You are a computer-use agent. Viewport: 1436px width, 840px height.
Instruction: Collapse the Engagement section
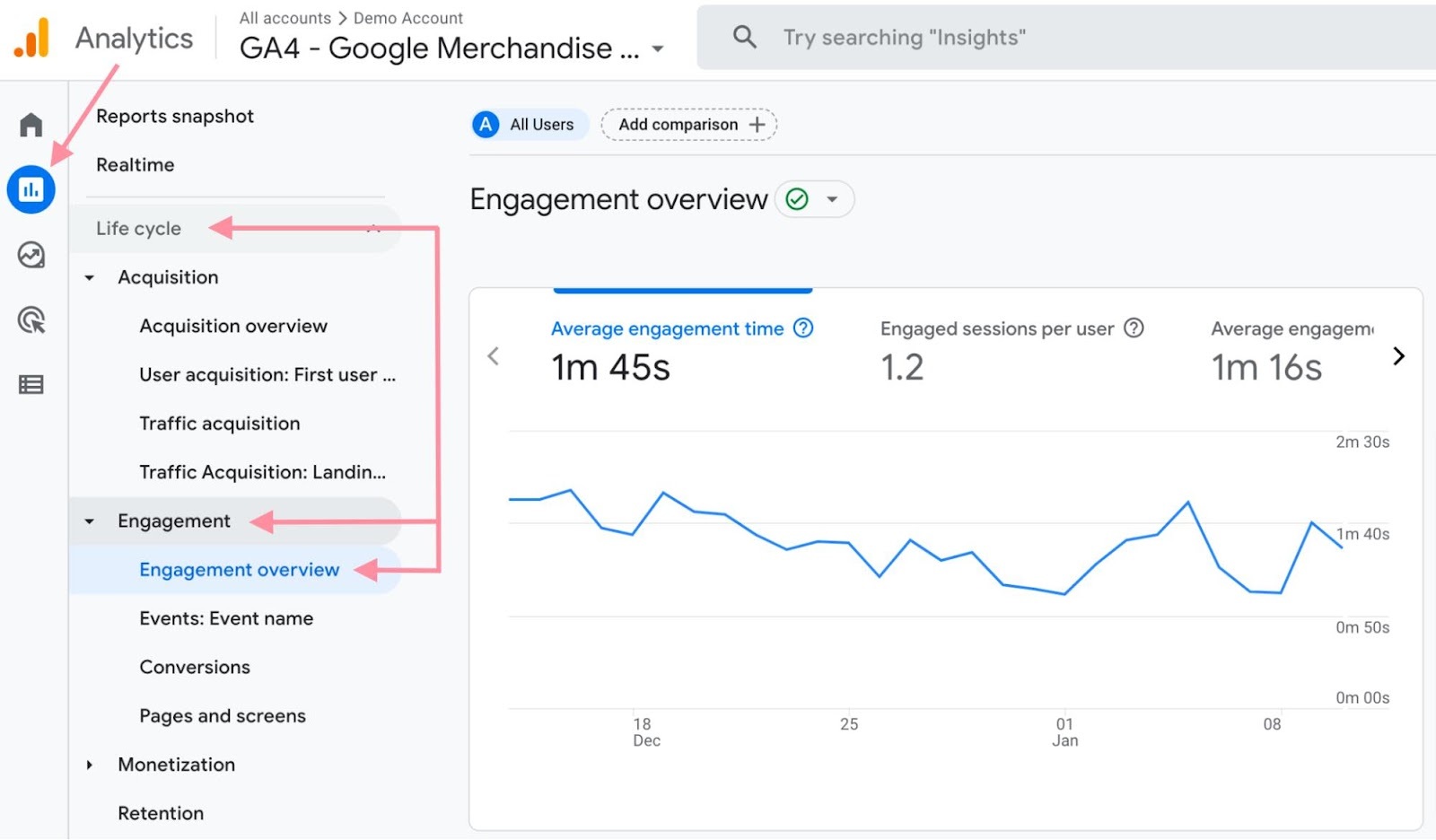[90, 521]
